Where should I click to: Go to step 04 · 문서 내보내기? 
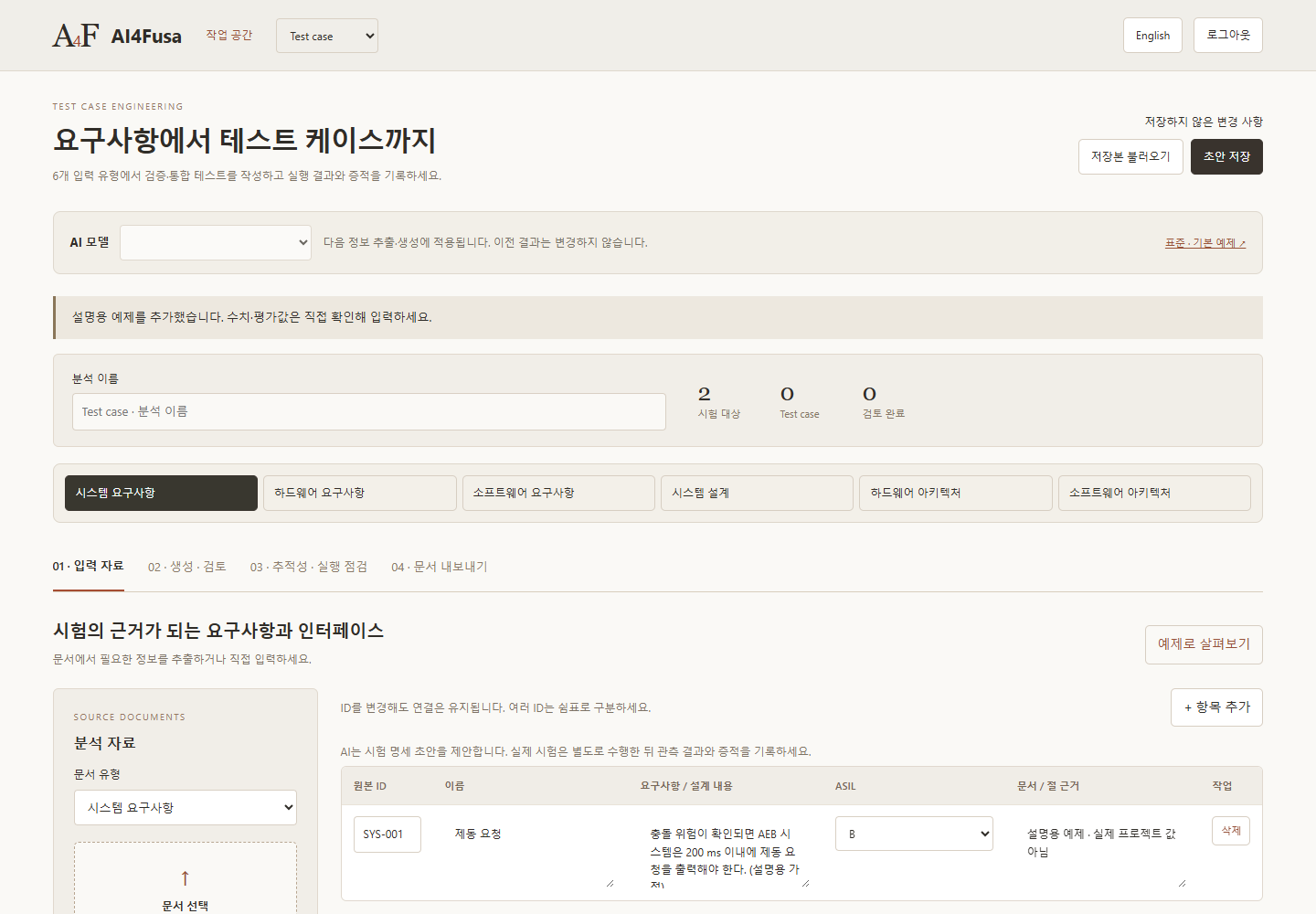click(x=440, y=567)
